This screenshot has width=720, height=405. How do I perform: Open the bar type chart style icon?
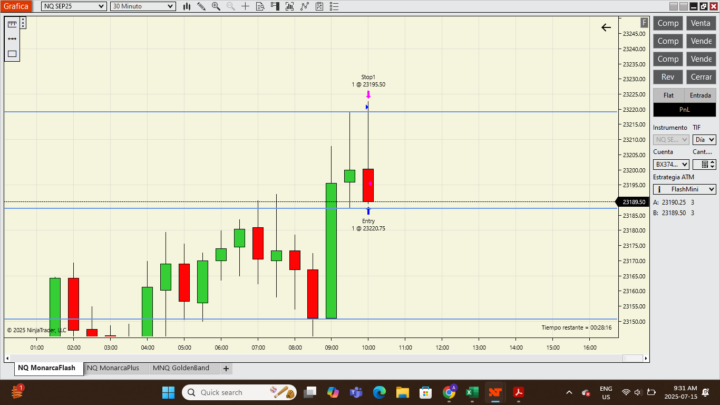(187, 6)
